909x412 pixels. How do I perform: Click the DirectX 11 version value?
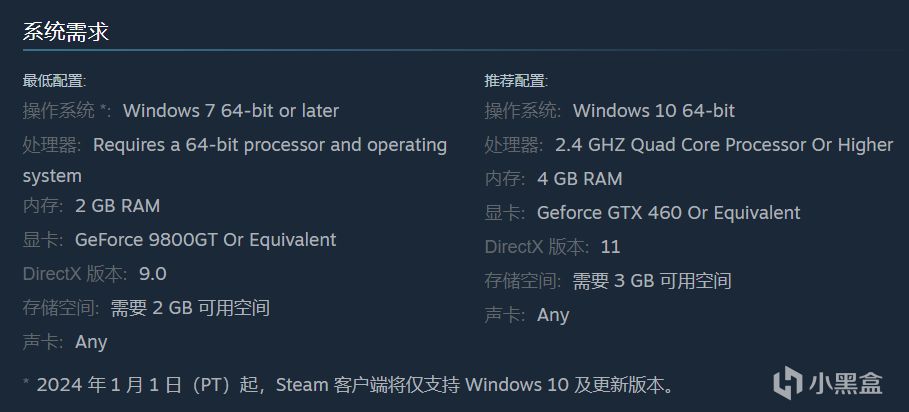pyautogui.click(x=610, y=247)
